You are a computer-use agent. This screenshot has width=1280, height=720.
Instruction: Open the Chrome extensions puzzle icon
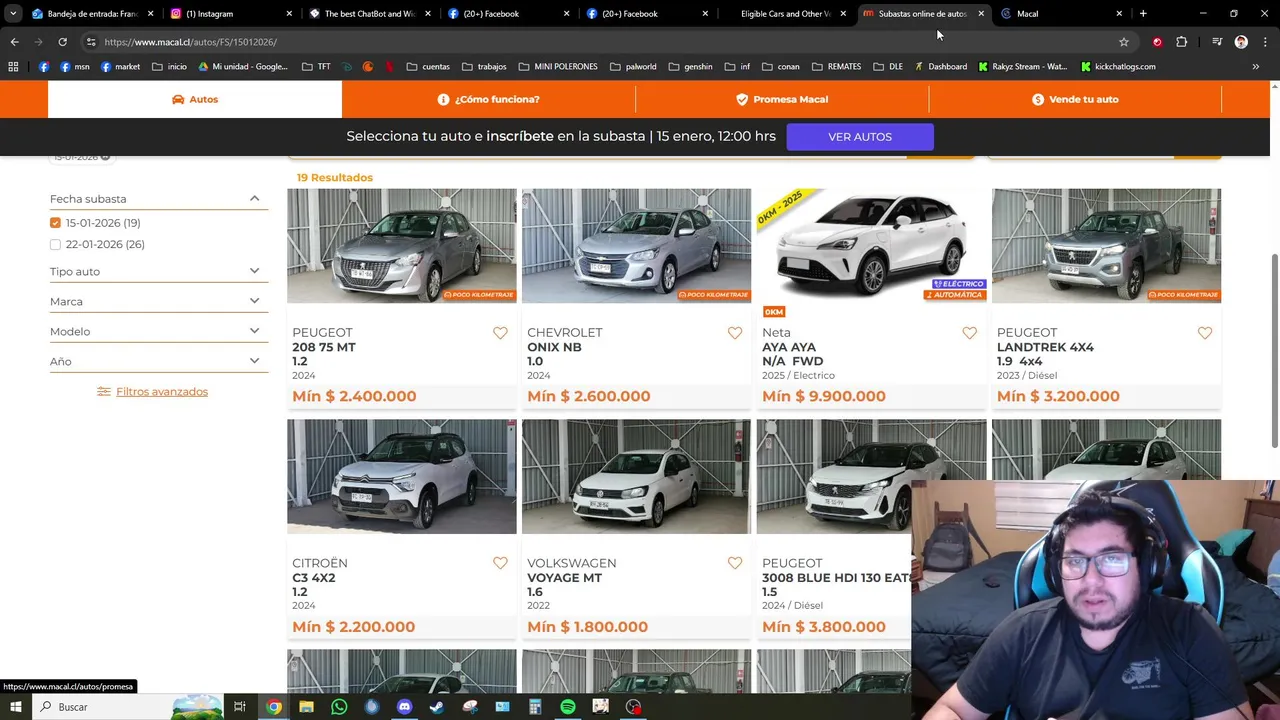click(x=1182, y=42)
